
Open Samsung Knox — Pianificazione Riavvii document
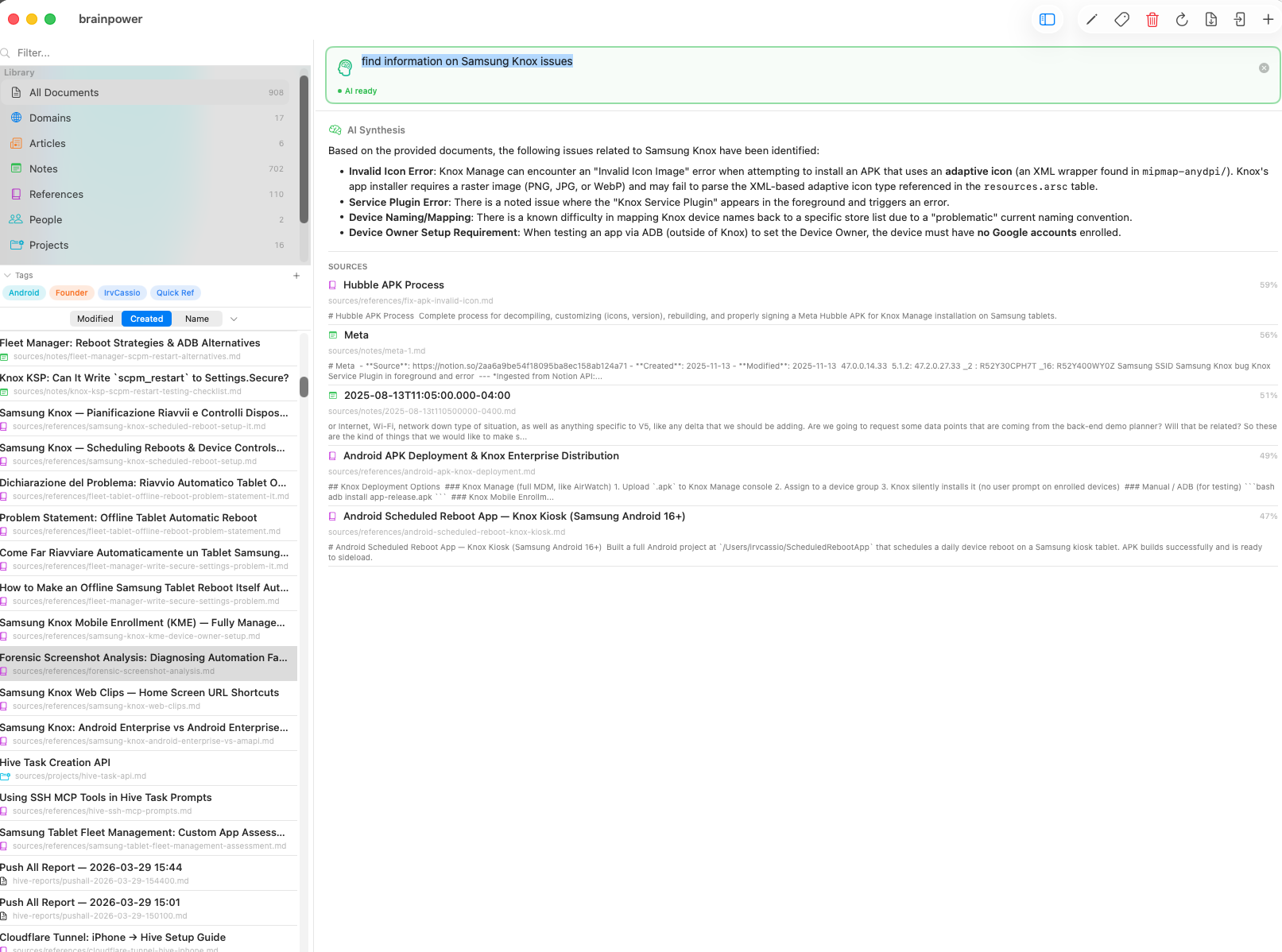149,419
